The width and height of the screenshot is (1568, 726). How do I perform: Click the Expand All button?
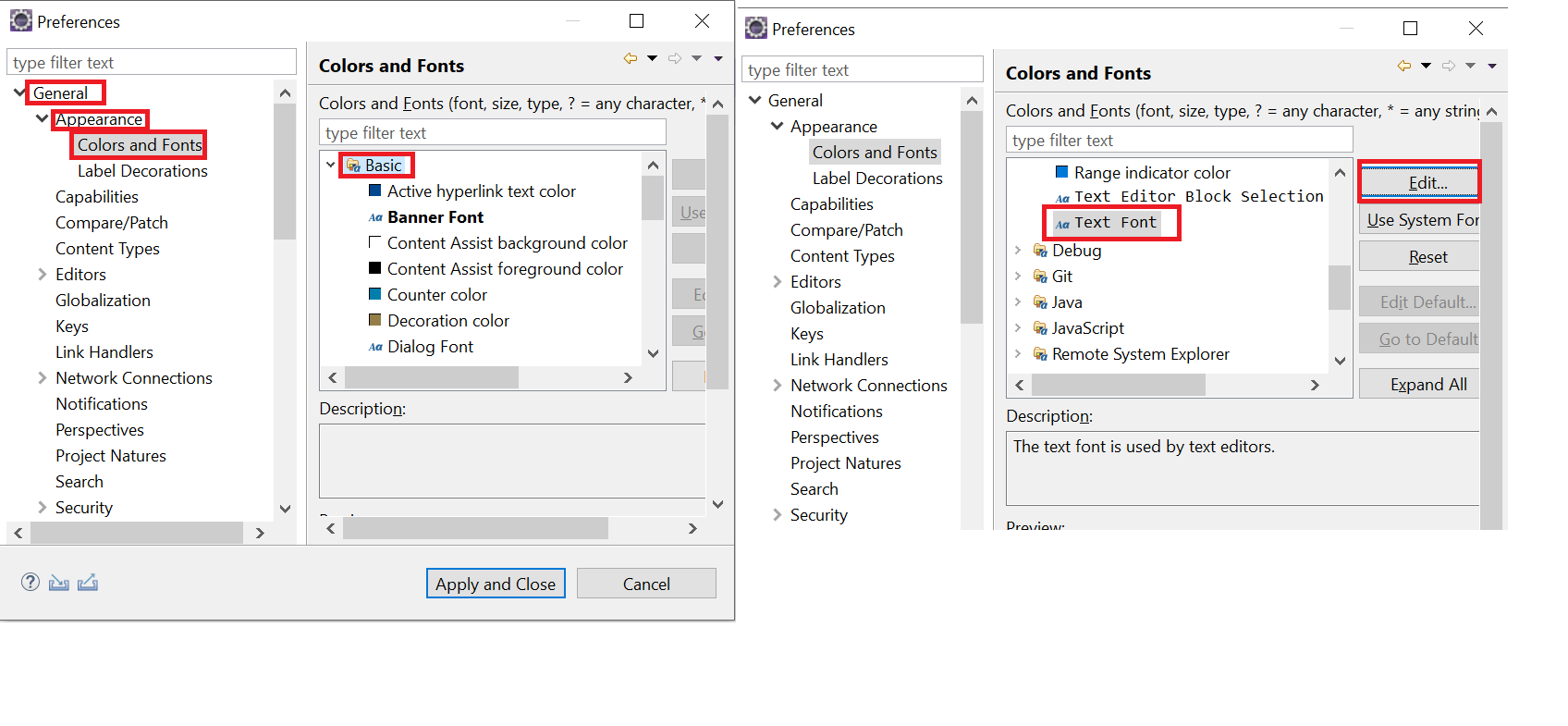coord(1419,385)
